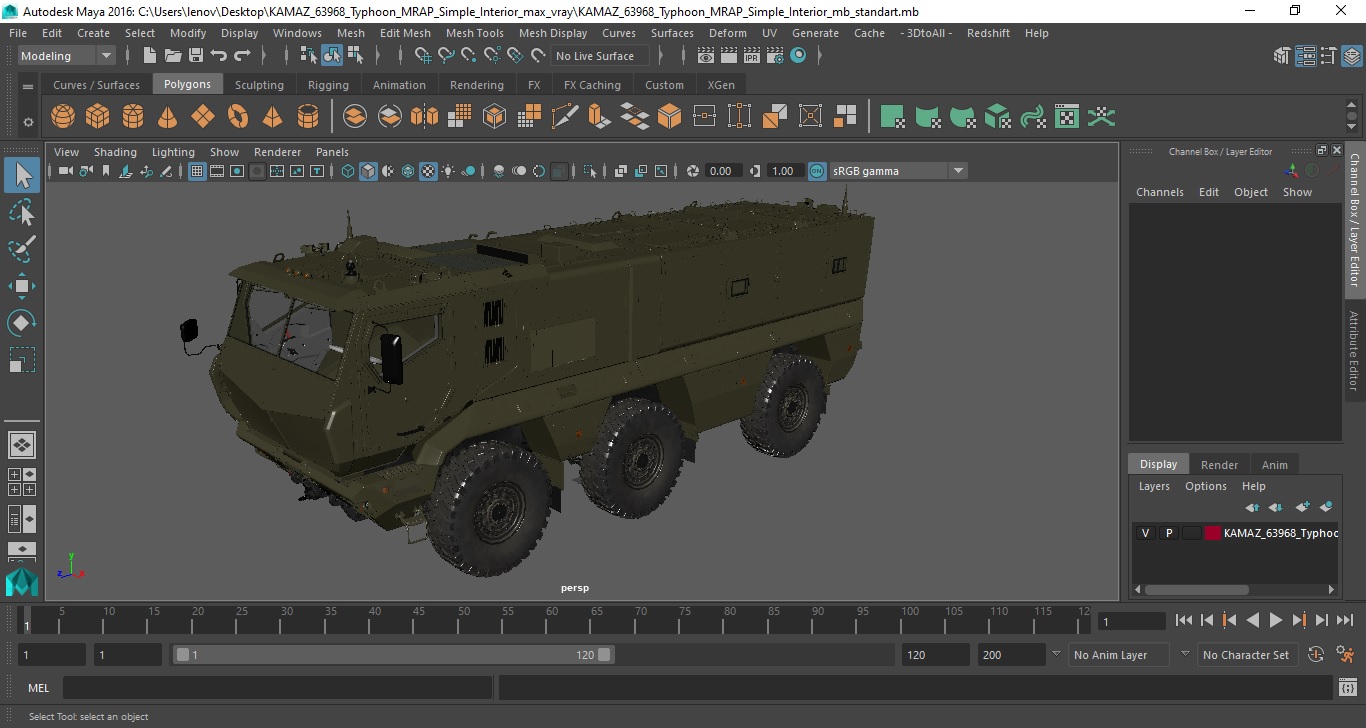Create a polygon pyramid from the shelf

[272, 117]
